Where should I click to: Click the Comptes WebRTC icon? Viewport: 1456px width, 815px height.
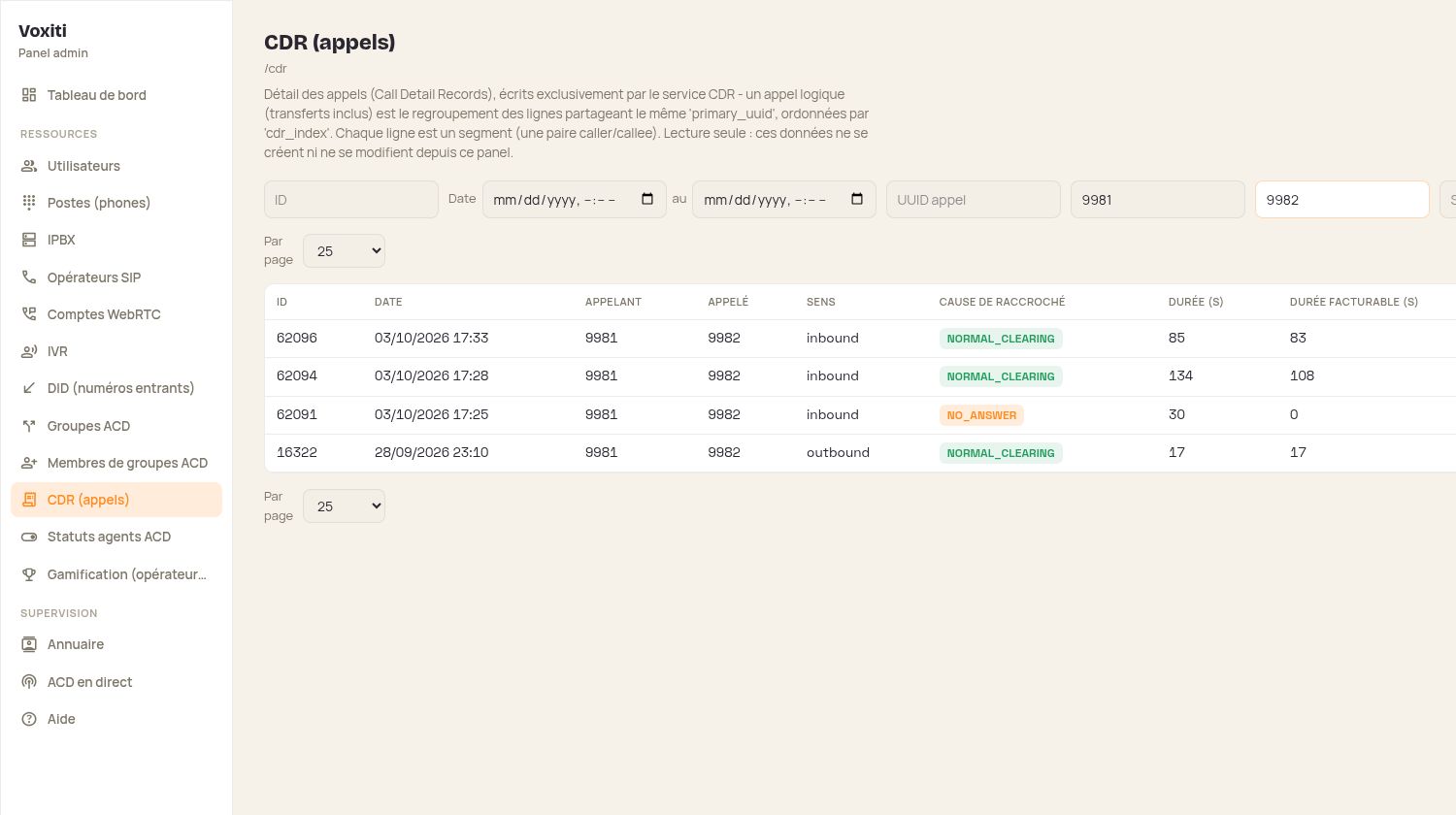tap(29, 314)
